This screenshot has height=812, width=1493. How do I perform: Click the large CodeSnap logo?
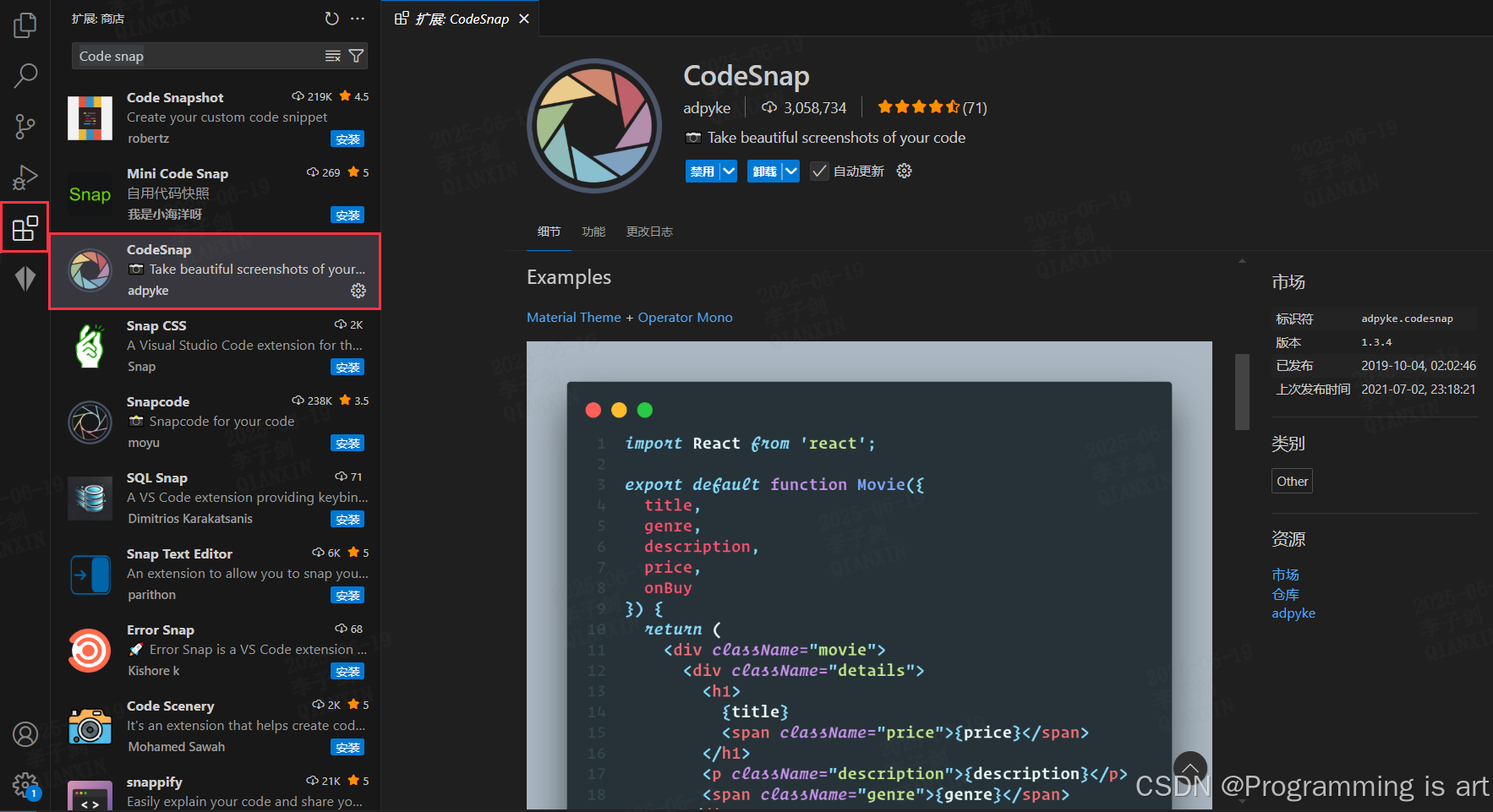pyautogui.click(x=594, y=126)
